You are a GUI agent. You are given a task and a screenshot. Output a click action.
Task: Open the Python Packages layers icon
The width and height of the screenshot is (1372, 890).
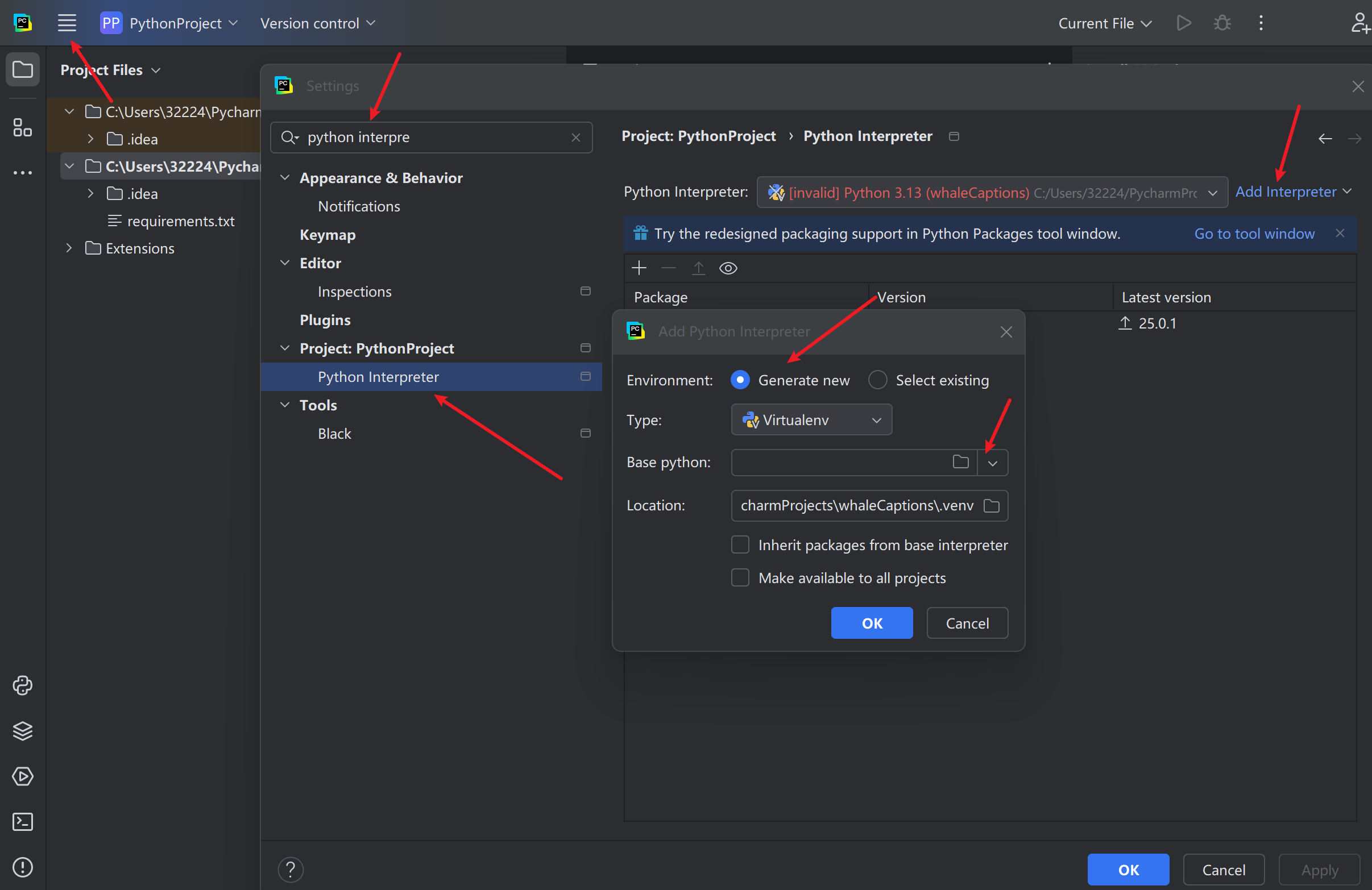(23, 731)
